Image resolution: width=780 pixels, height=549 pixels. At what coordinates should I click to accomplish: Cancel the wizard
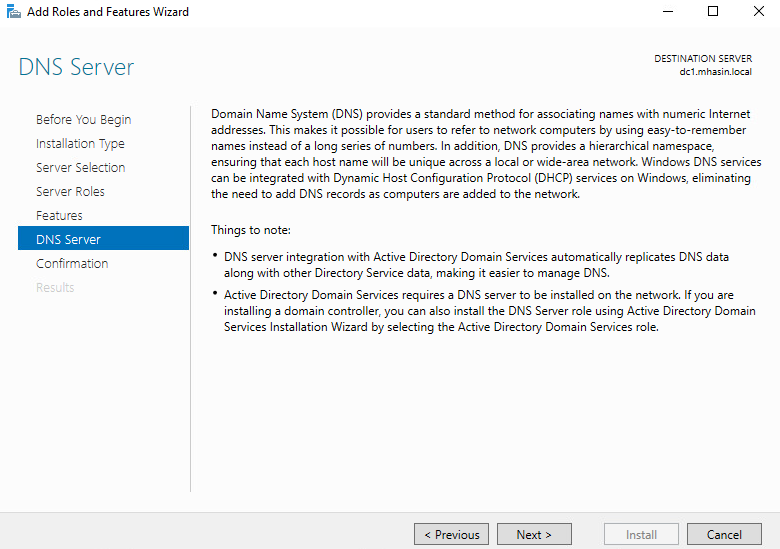point(724,534)
